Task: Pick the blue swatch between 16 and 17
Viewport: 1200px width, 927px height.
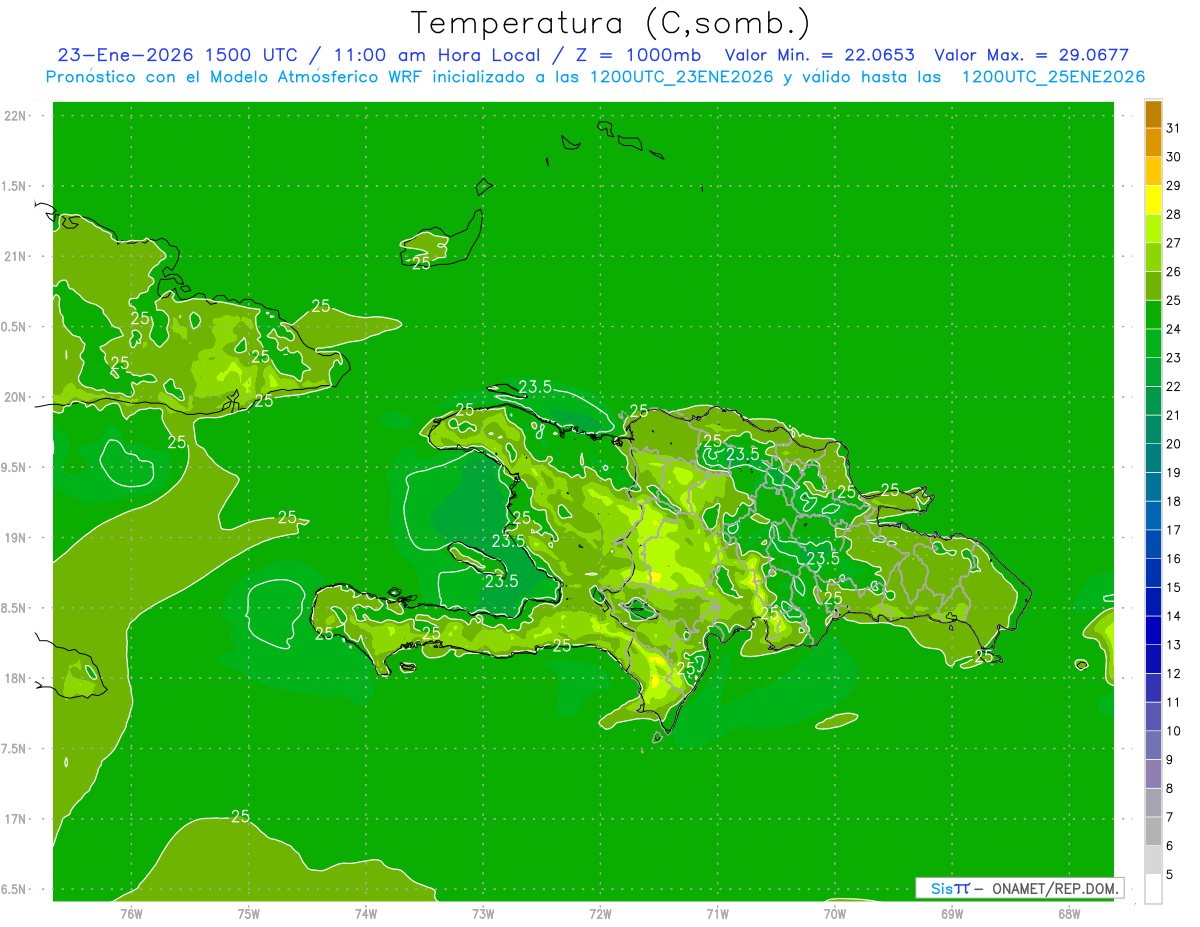Action: pyautogui.click(x=1153, y=545)
